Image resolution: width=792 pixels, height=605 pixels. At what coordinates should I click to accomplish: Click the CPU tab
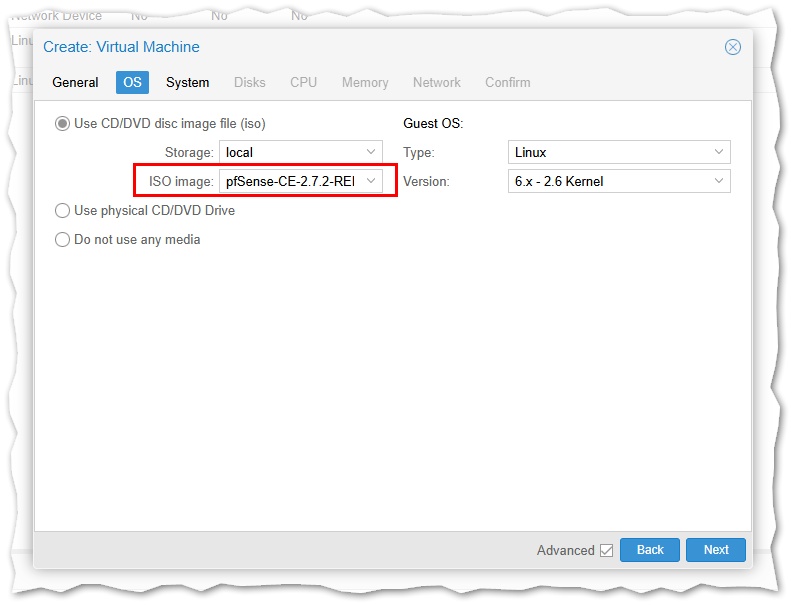coord(304,82)
